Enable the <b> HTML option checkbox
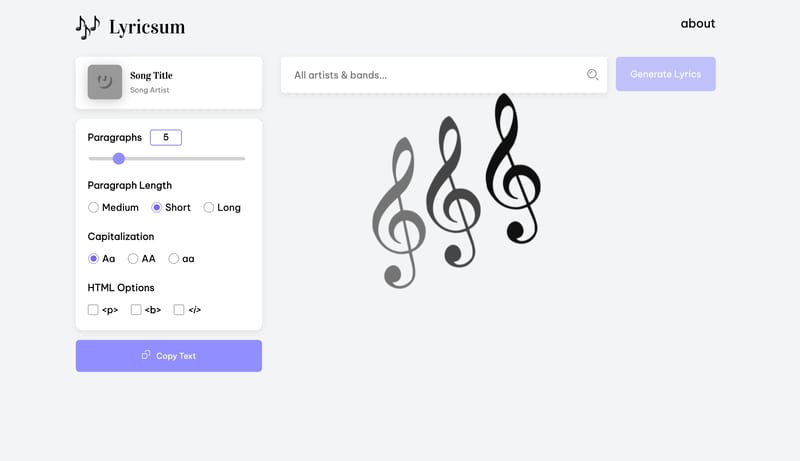800x461 pixels. pos(137,310)
